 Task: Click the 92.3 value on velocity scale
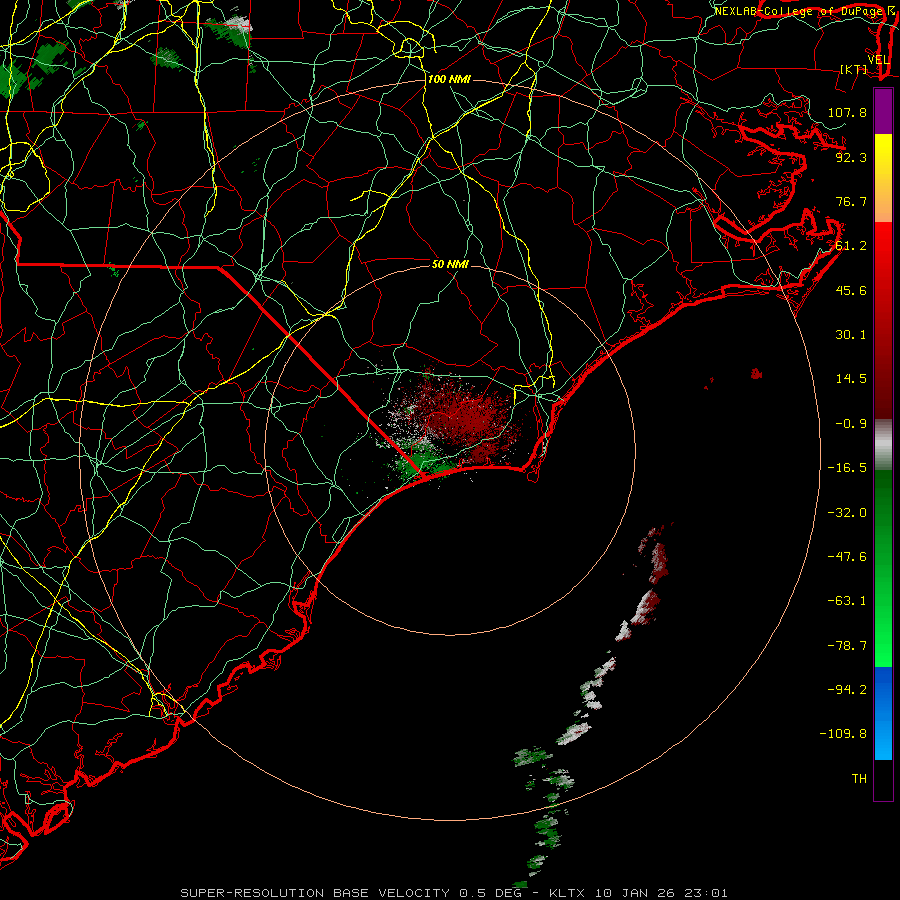point(851,157)
